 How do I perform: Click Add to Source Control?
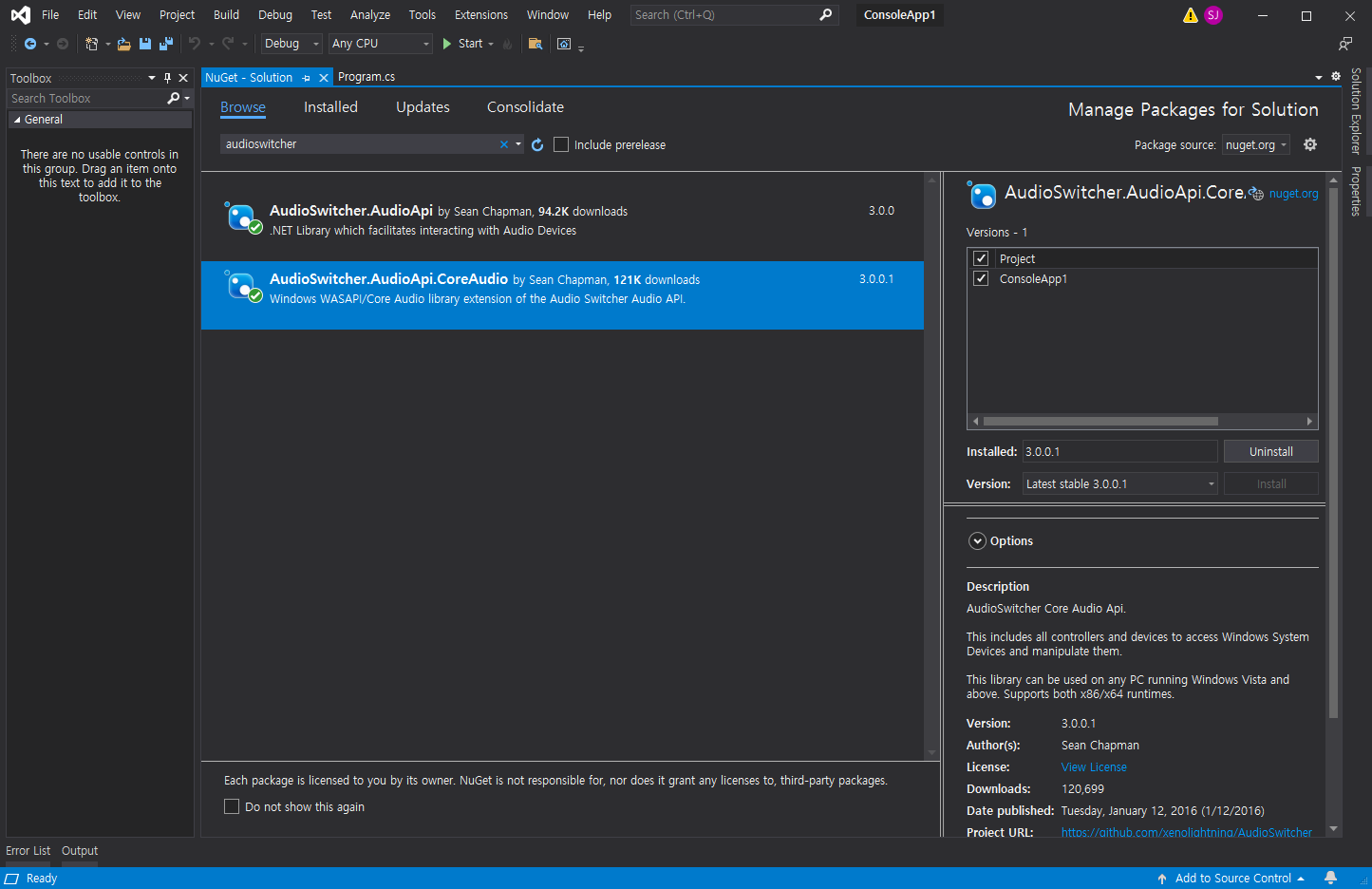pos(1233,879)
